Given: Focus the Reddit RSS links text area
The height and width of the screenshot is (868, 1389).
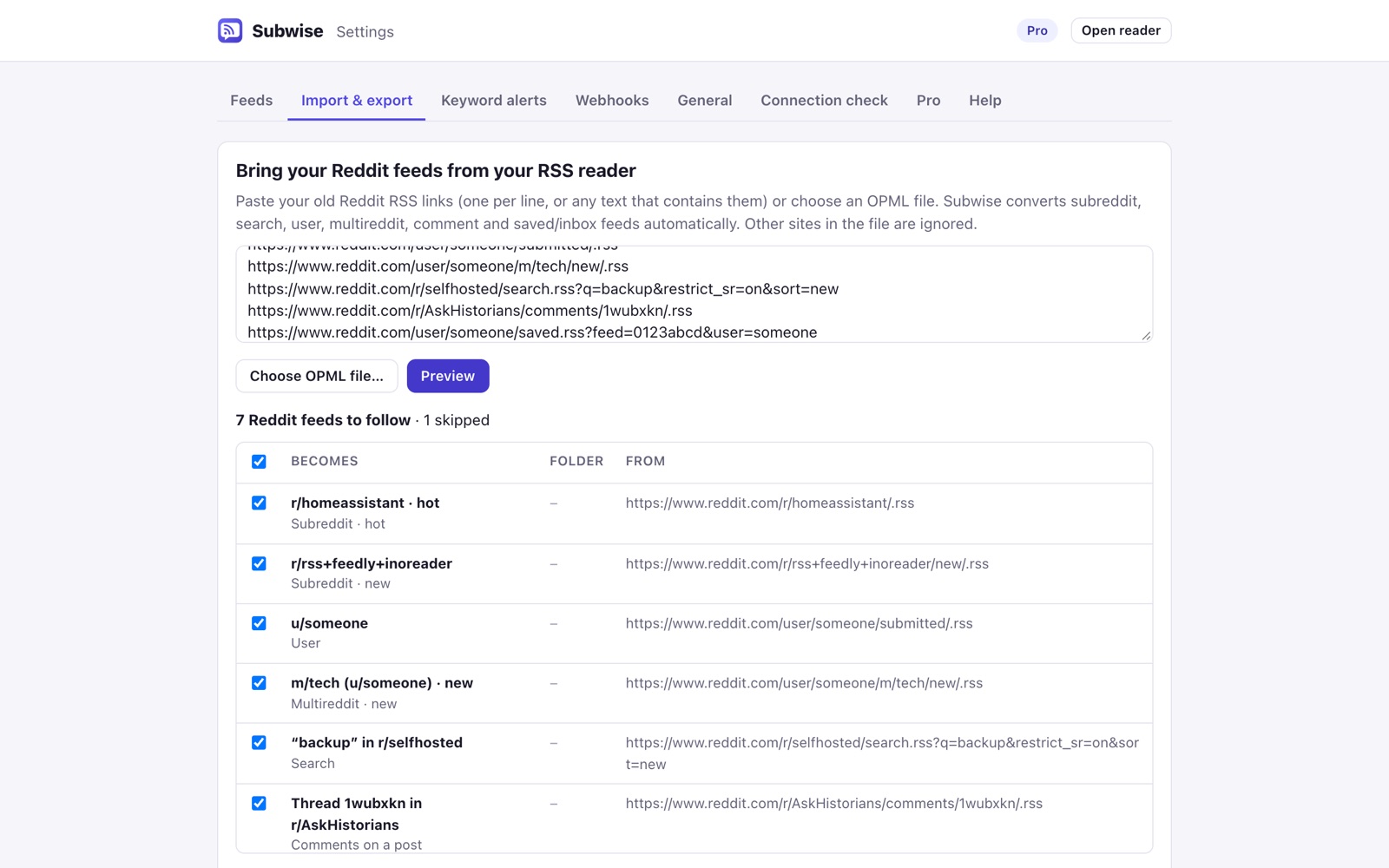Looking at the screenshot, I should [x=694, y=294].
